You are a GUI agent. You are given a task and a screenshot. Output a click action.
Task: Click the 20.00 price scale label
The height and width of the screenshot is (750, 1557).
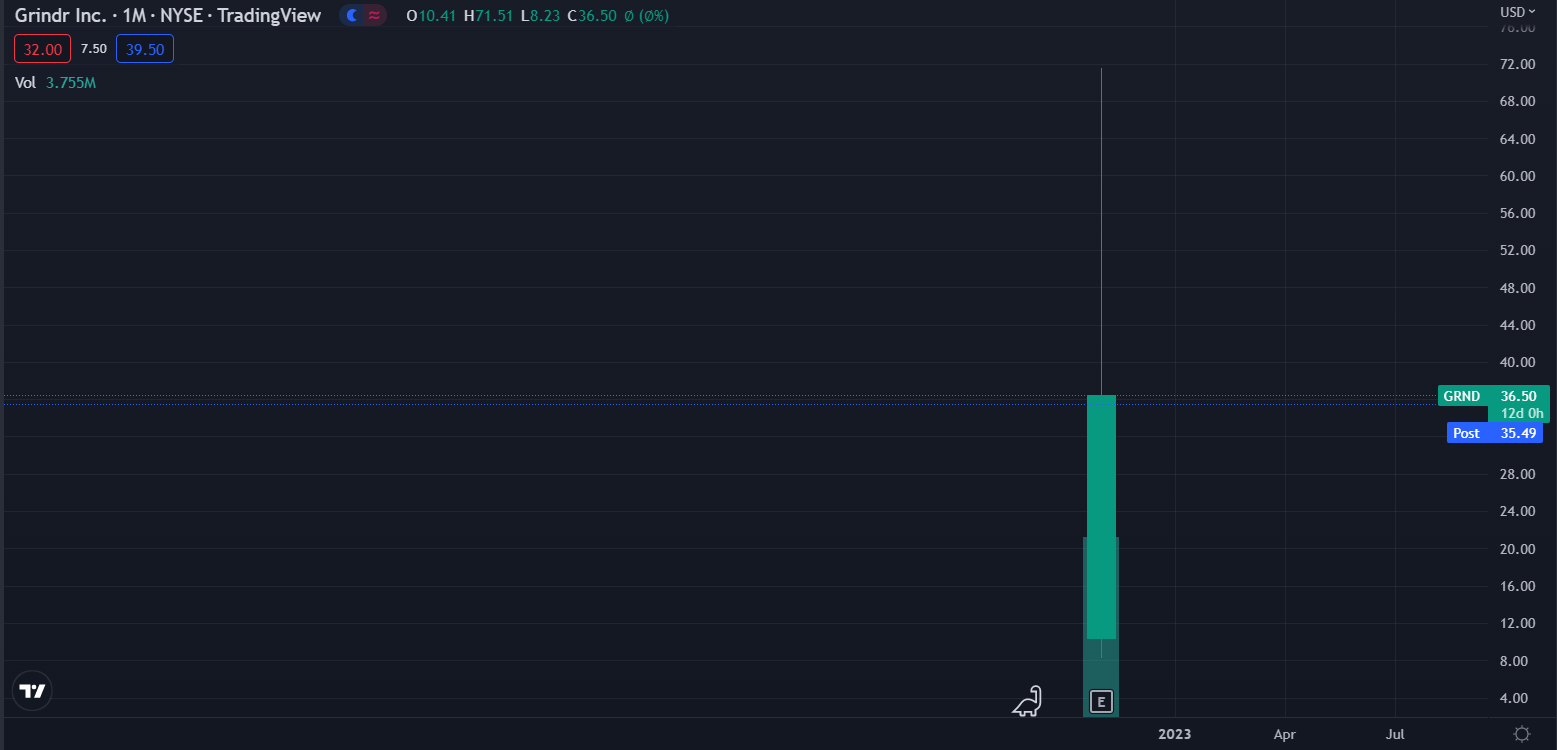click(x=1518, y=549)
